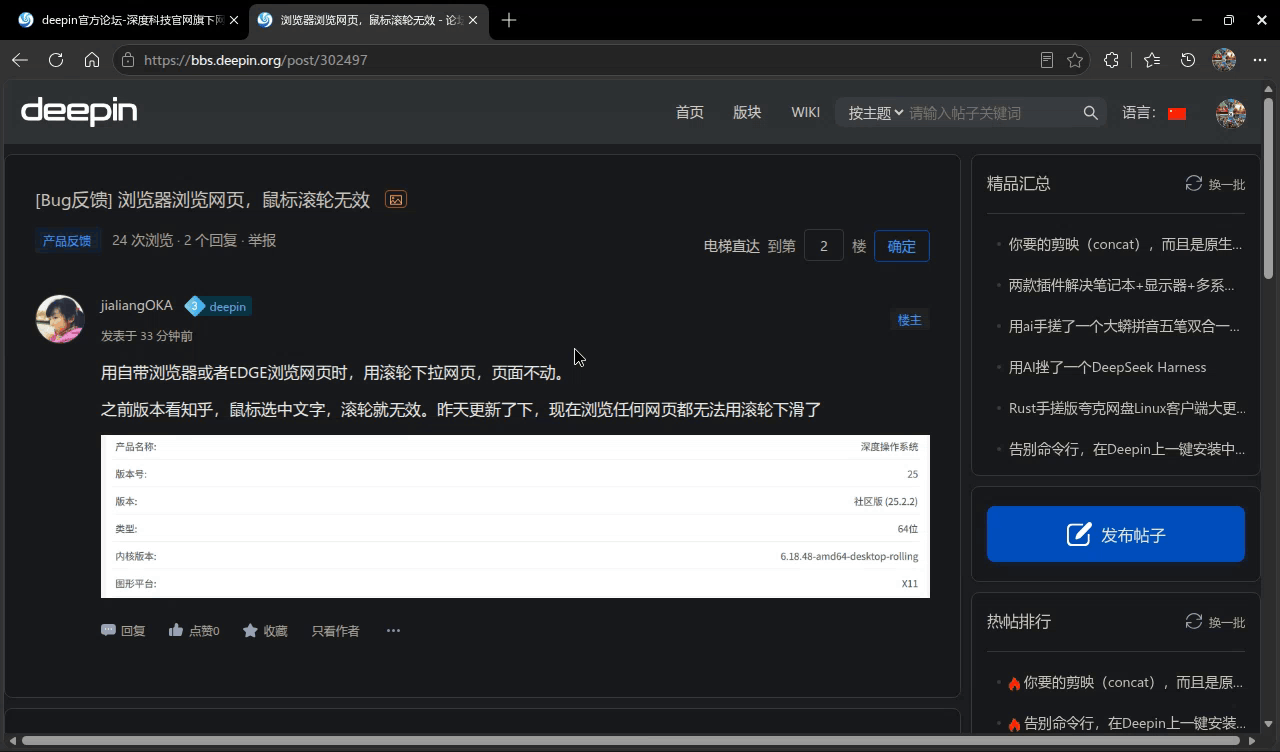Click the deepin logo in header

(x=79, y=111)
